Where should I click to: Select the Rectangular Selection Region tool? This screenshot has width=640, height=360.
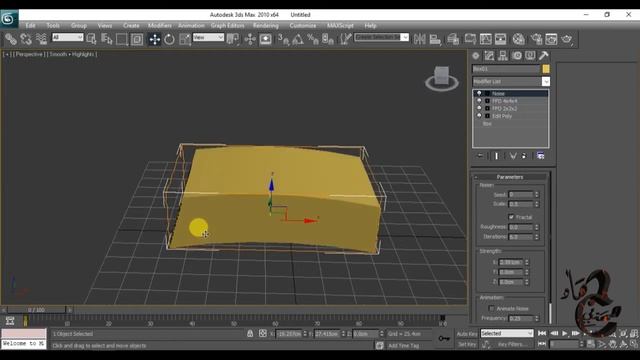tap(122, 39)
